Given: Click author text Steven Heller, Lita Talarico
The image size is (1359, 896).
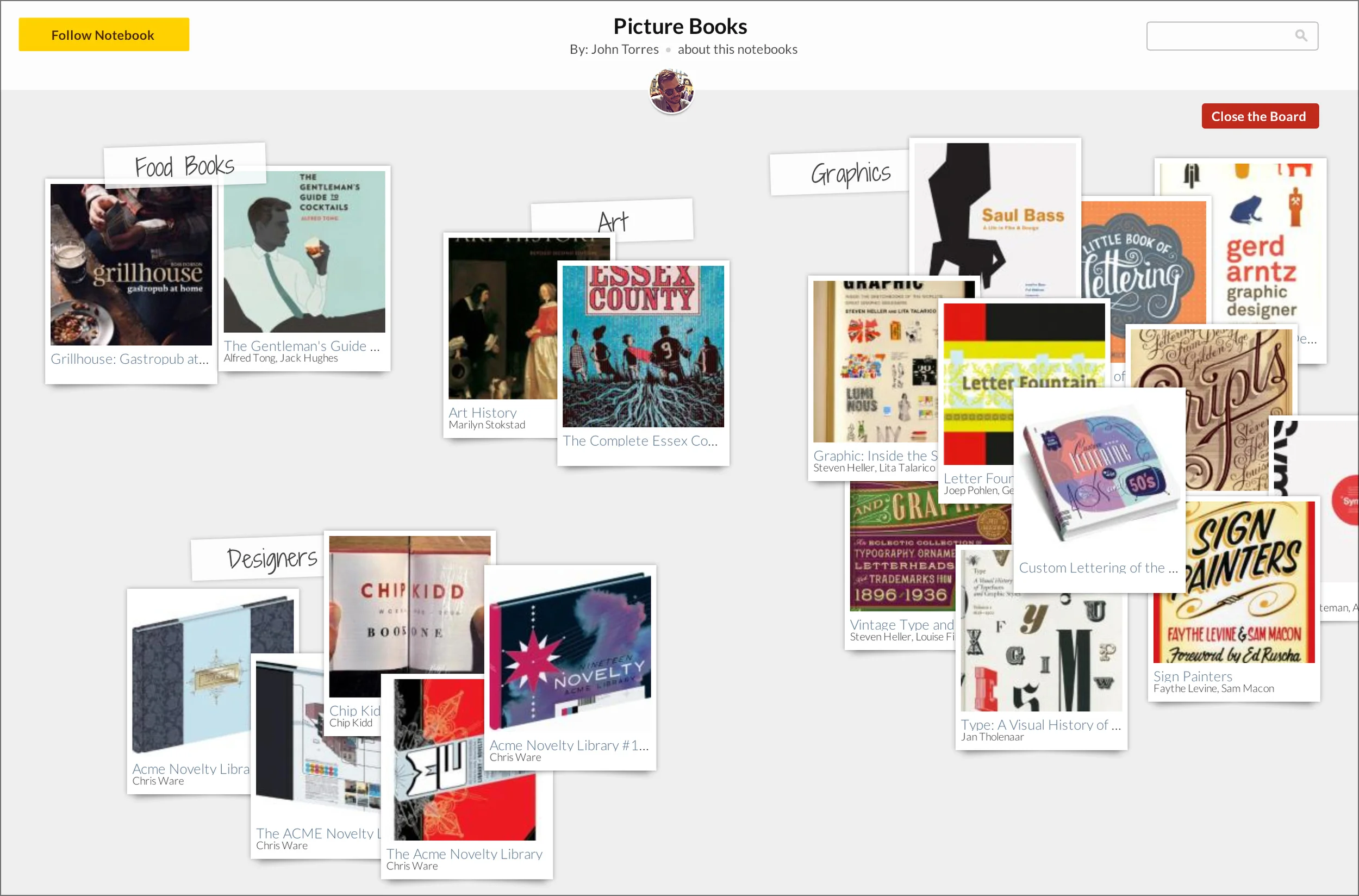Looking at the screenshot, I should (x=875, y=468).
